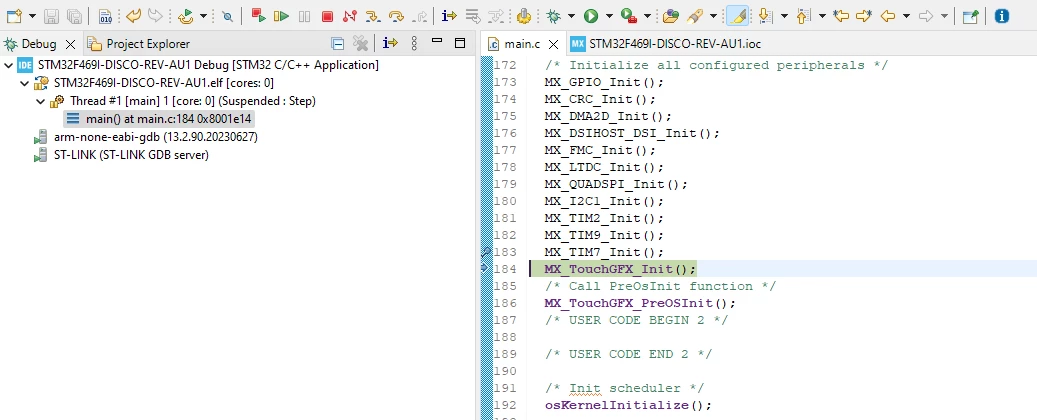This screenshot has height=420, width=1037.
Task: Click the Step Over icon
Action: tap(396, 16)
